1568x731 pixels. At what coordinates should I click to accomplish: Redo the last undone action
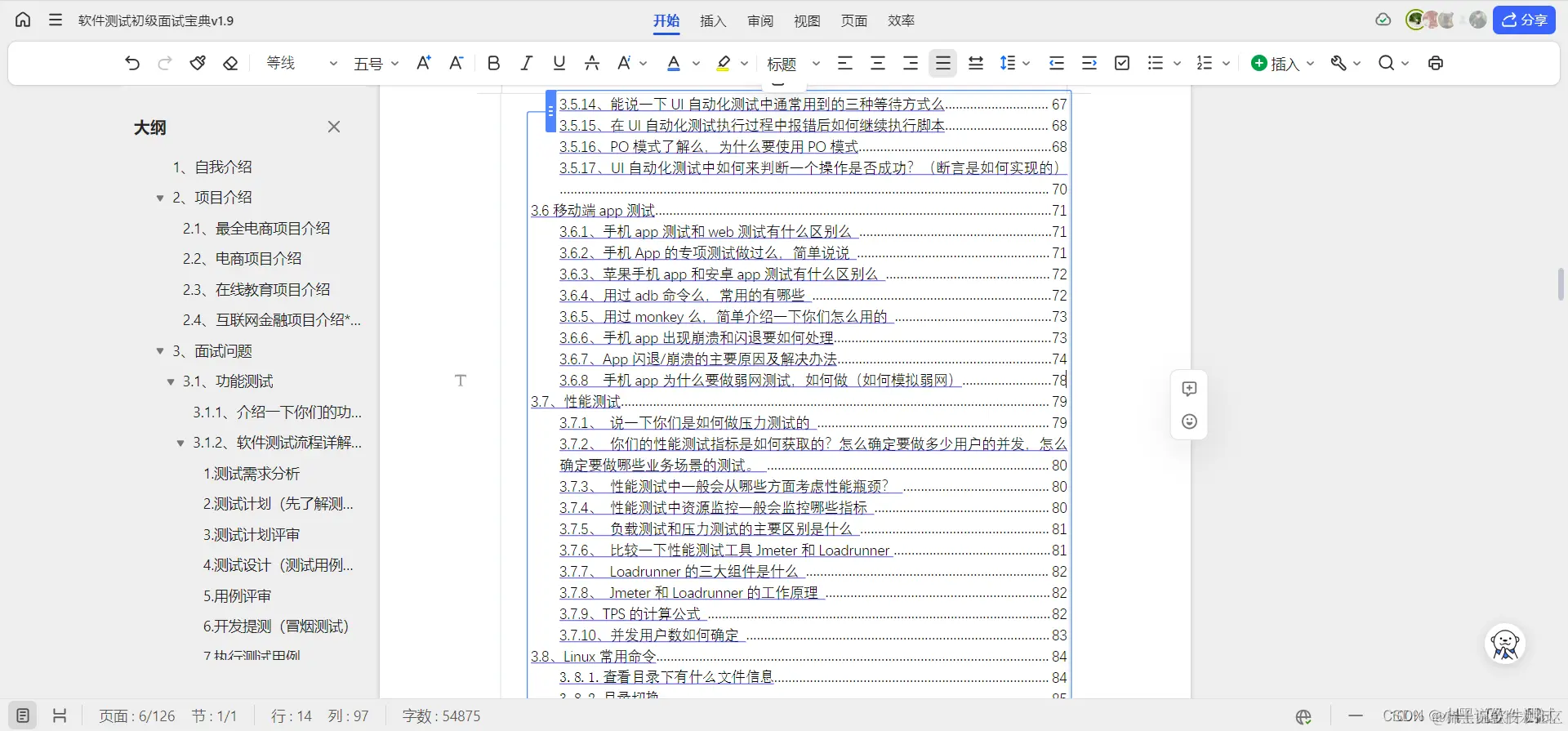pyautogui.click(x=165, y=63)
